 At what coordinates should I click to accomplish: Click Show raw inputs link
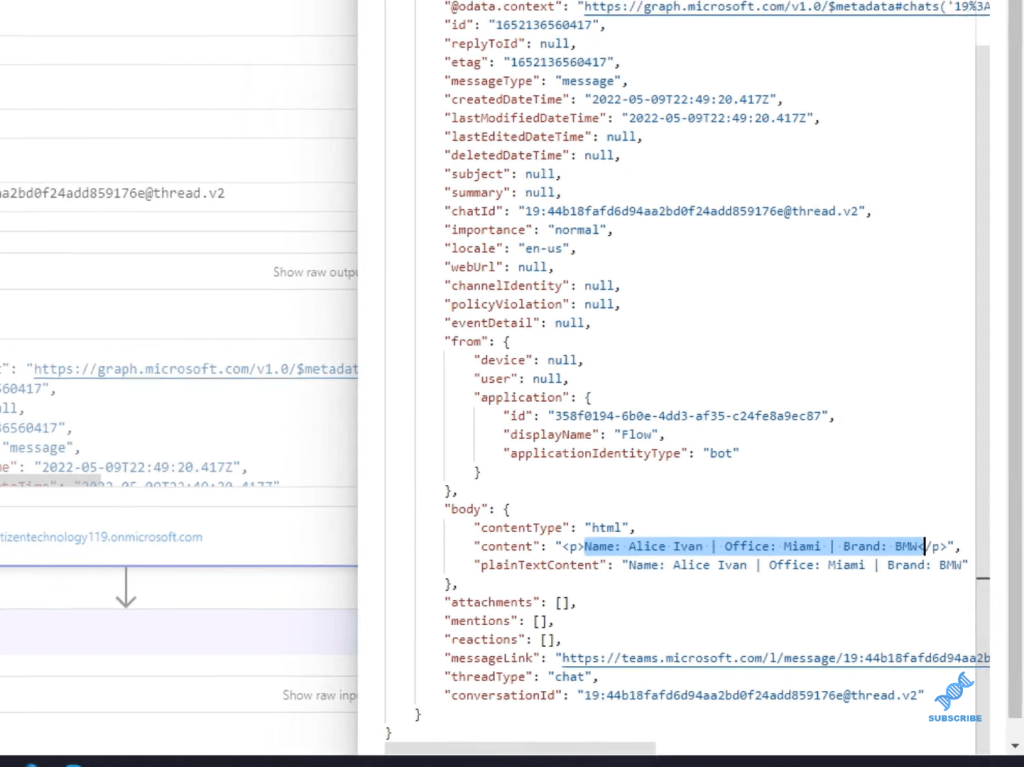[319, 695]
